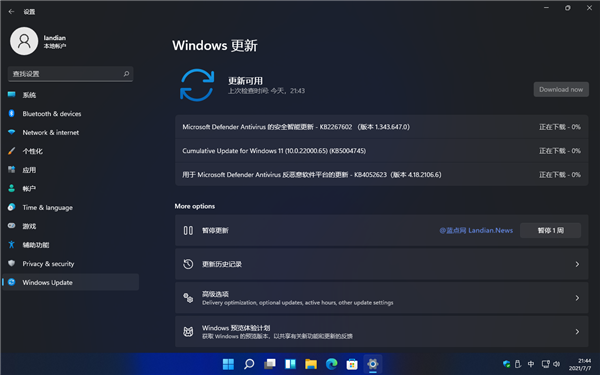Select Bluetooth & devices in sidebar

click(70, 113)
